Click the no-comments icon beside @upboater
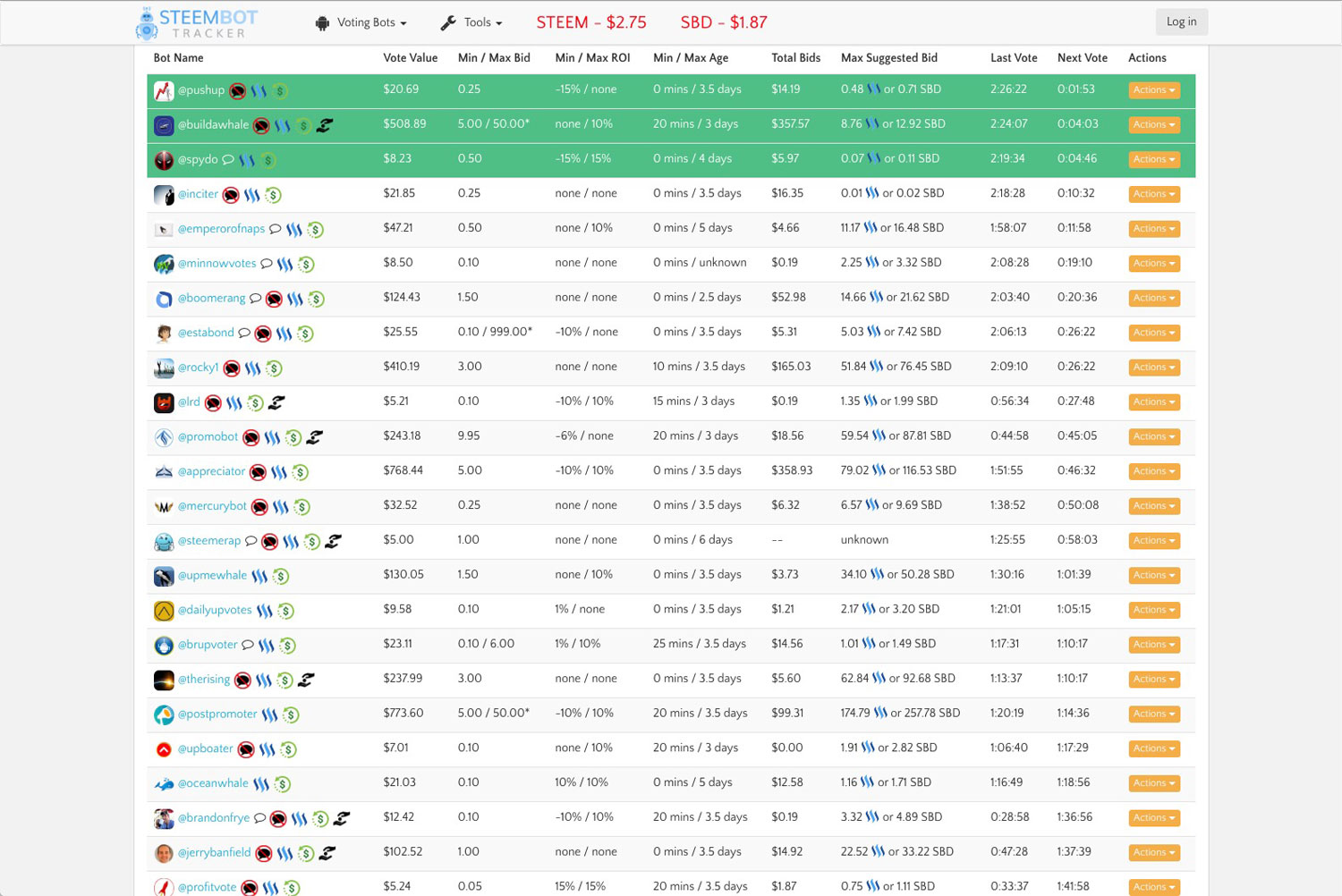Screen dimensions: 1342x896 point(246,749)
